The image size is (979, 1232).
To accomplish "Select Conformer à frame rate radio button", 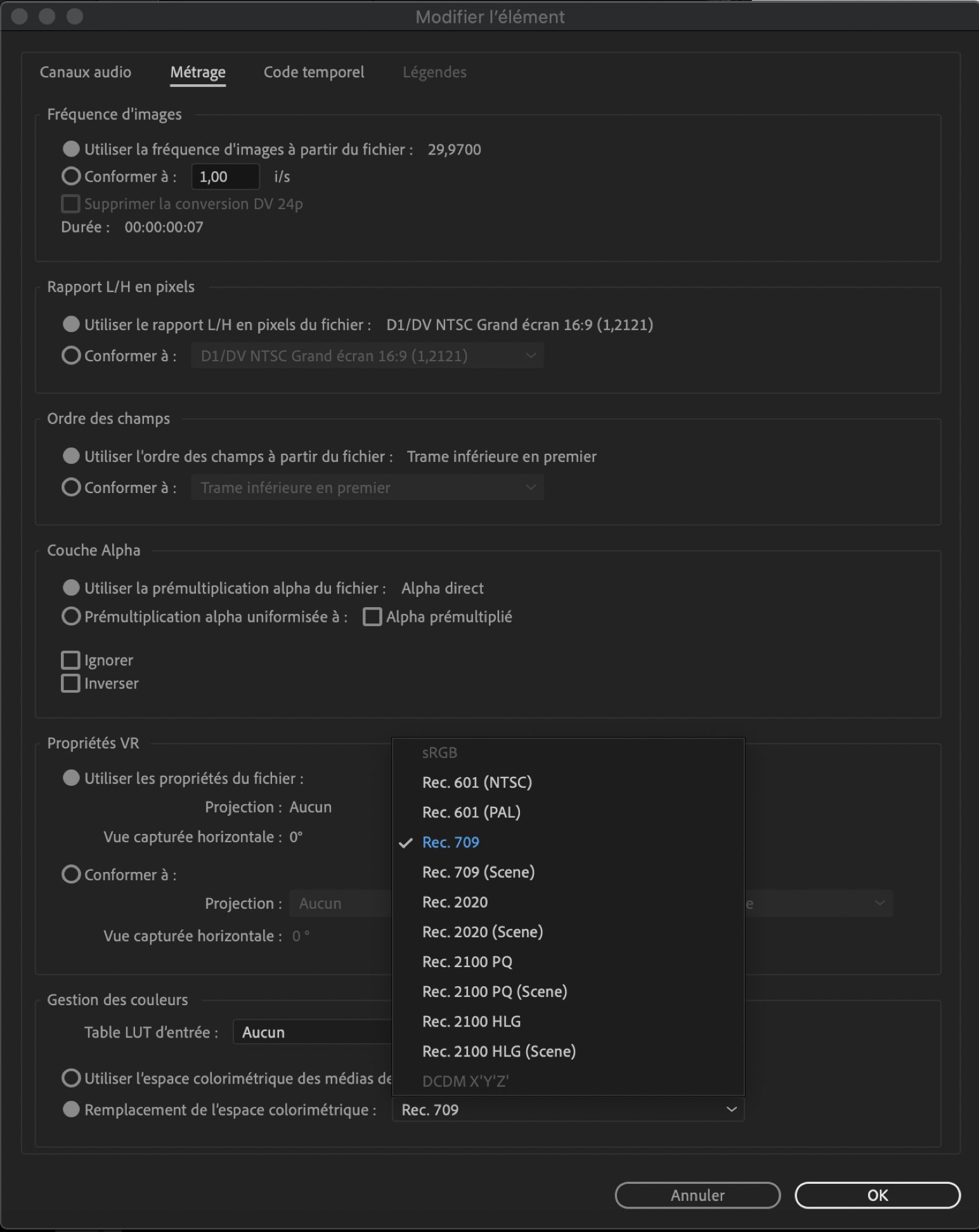I will point(71,176).
